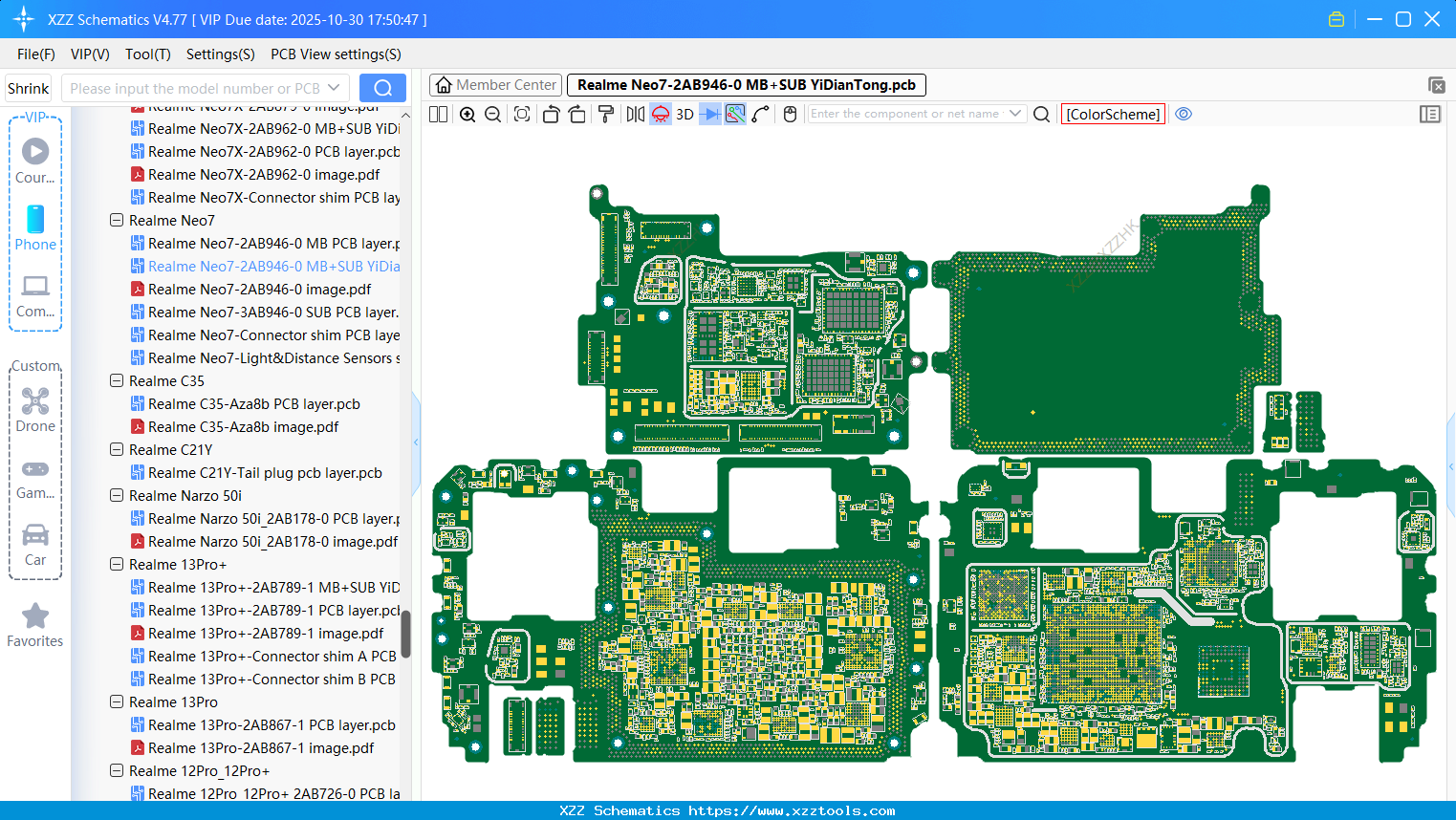Select the paint roller highlight tool
This screenshot has width=1456, height=820.
coord(606,114)
